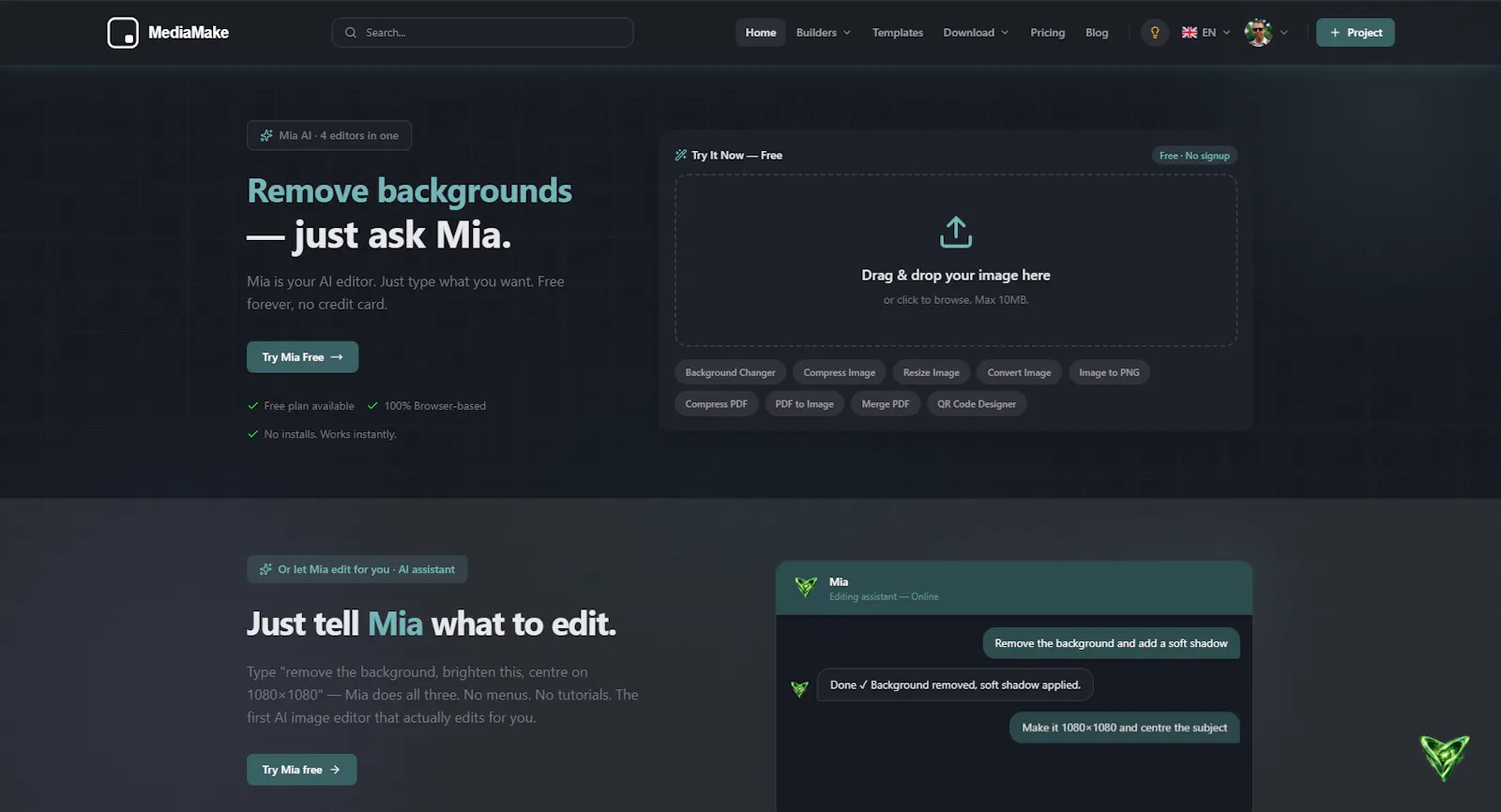
Task: Click the 'Or let Mia edit for you' badge
Action: 356,569
